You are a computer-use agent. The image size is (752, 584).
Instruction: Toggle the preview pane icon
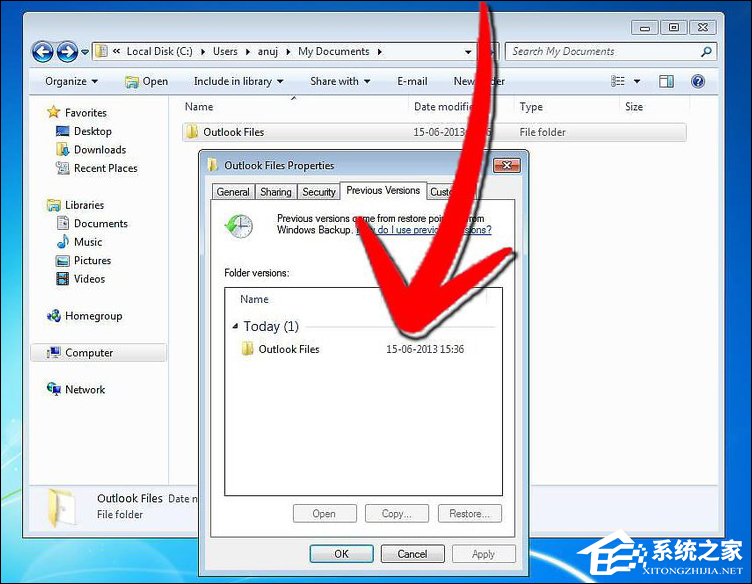(x=666, y=81)
